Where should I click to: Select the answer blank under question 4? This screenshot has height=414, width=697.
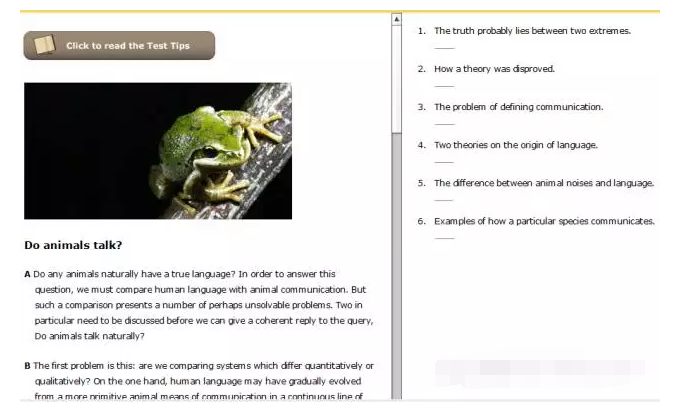[444, 162]
